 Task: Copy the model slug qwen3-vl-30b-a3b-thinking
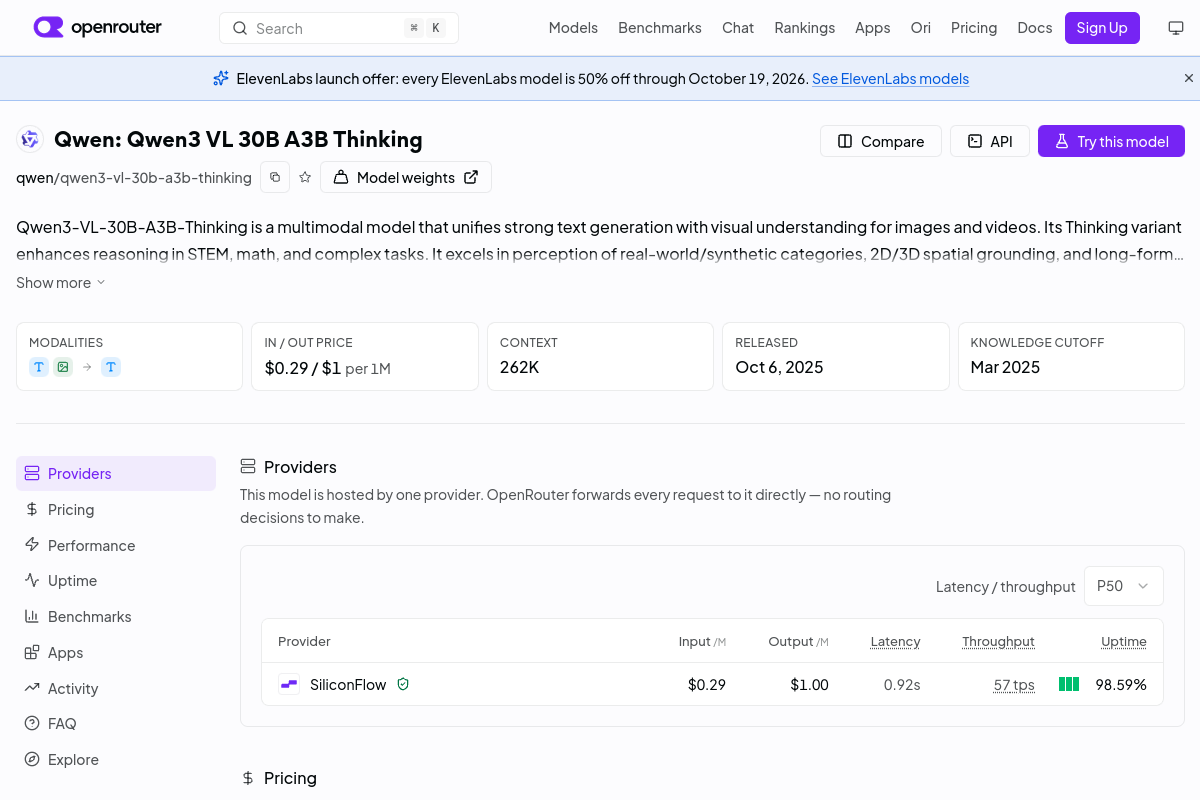tap(275, 177)
